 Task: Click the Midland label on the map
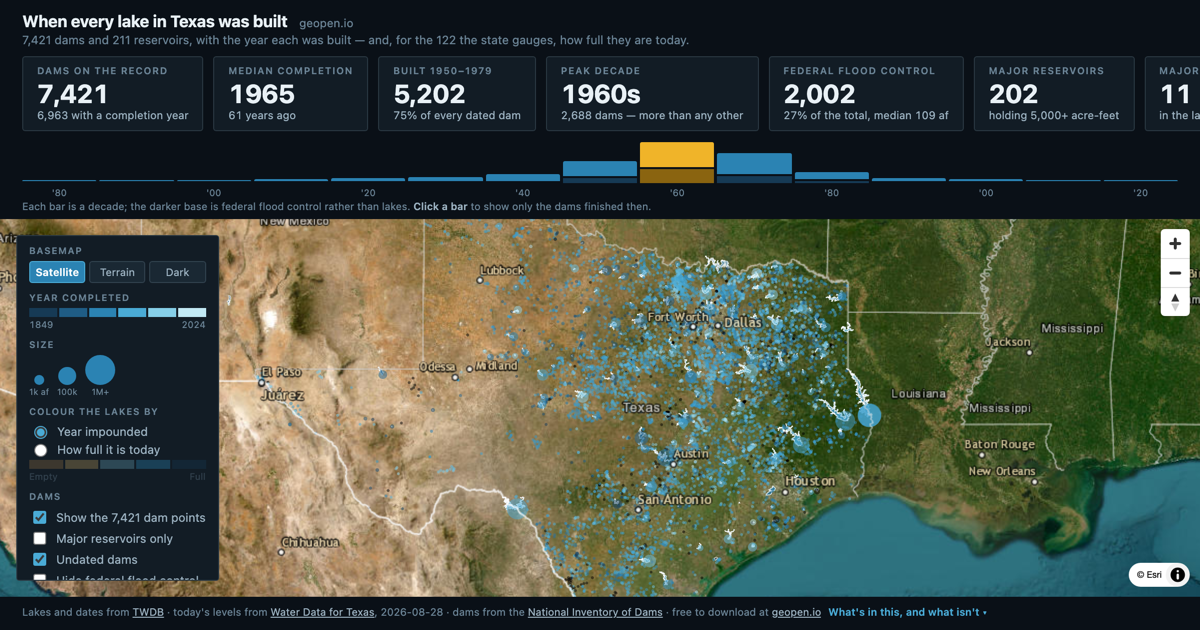(497, 366)
